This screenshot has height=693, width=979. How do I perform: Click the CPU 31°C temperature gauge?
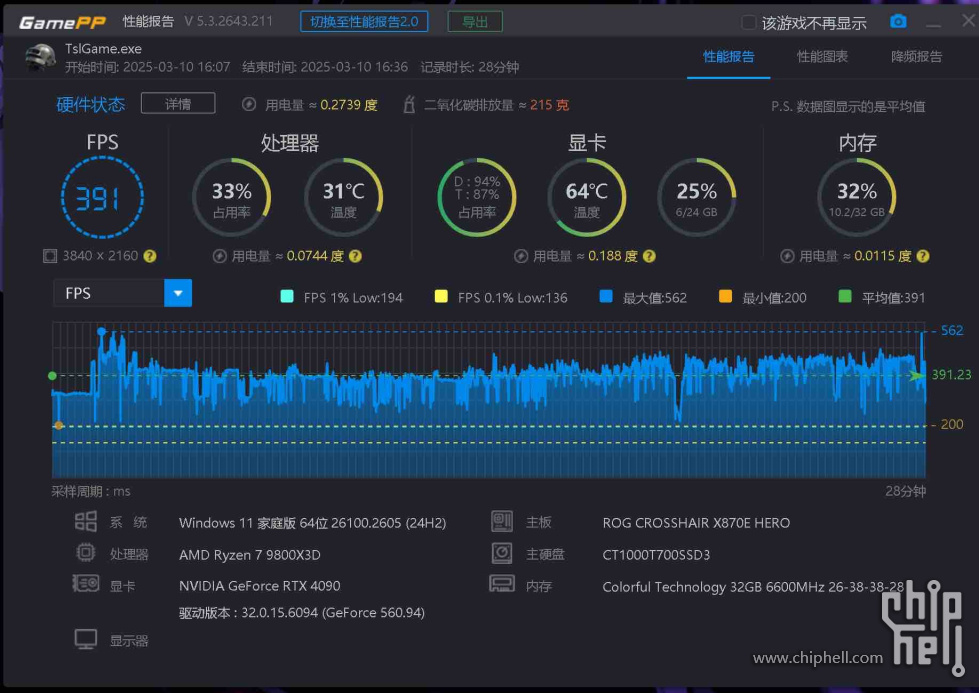343,197
